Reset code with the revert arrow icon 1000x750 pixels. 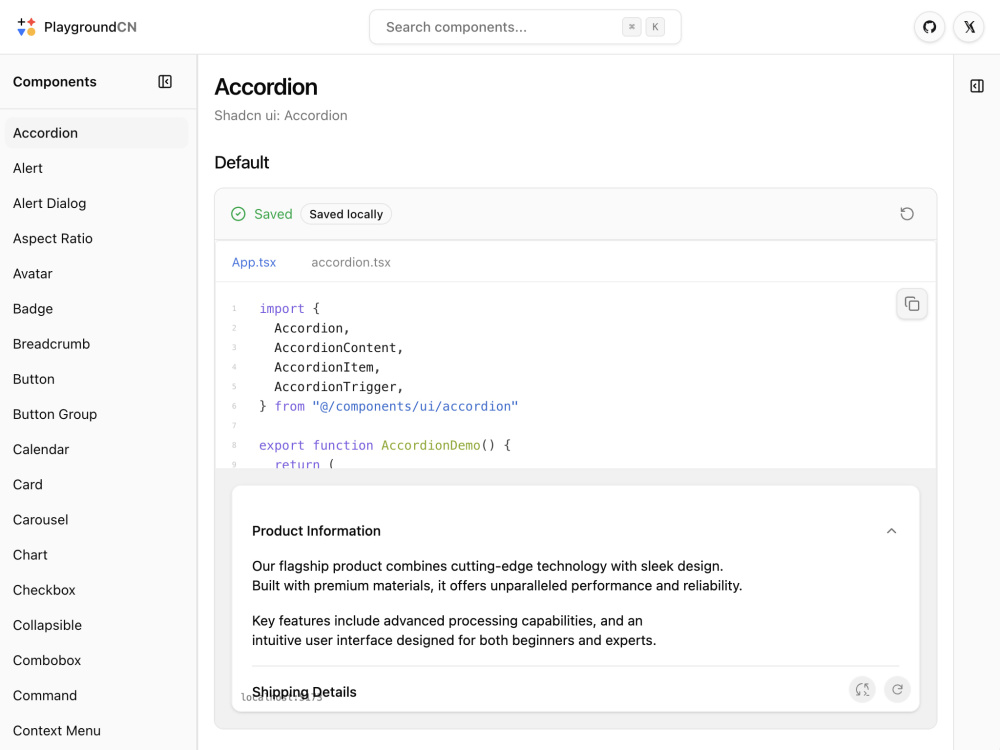(906, 214)
